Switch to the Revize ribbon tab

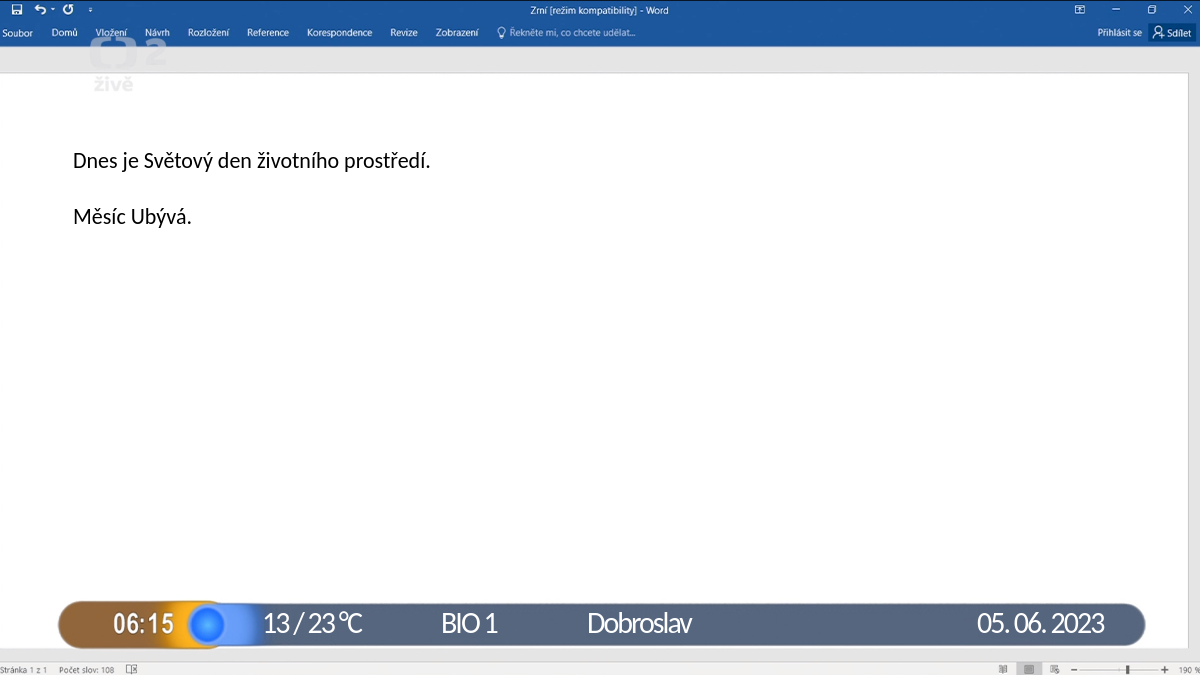404,33
